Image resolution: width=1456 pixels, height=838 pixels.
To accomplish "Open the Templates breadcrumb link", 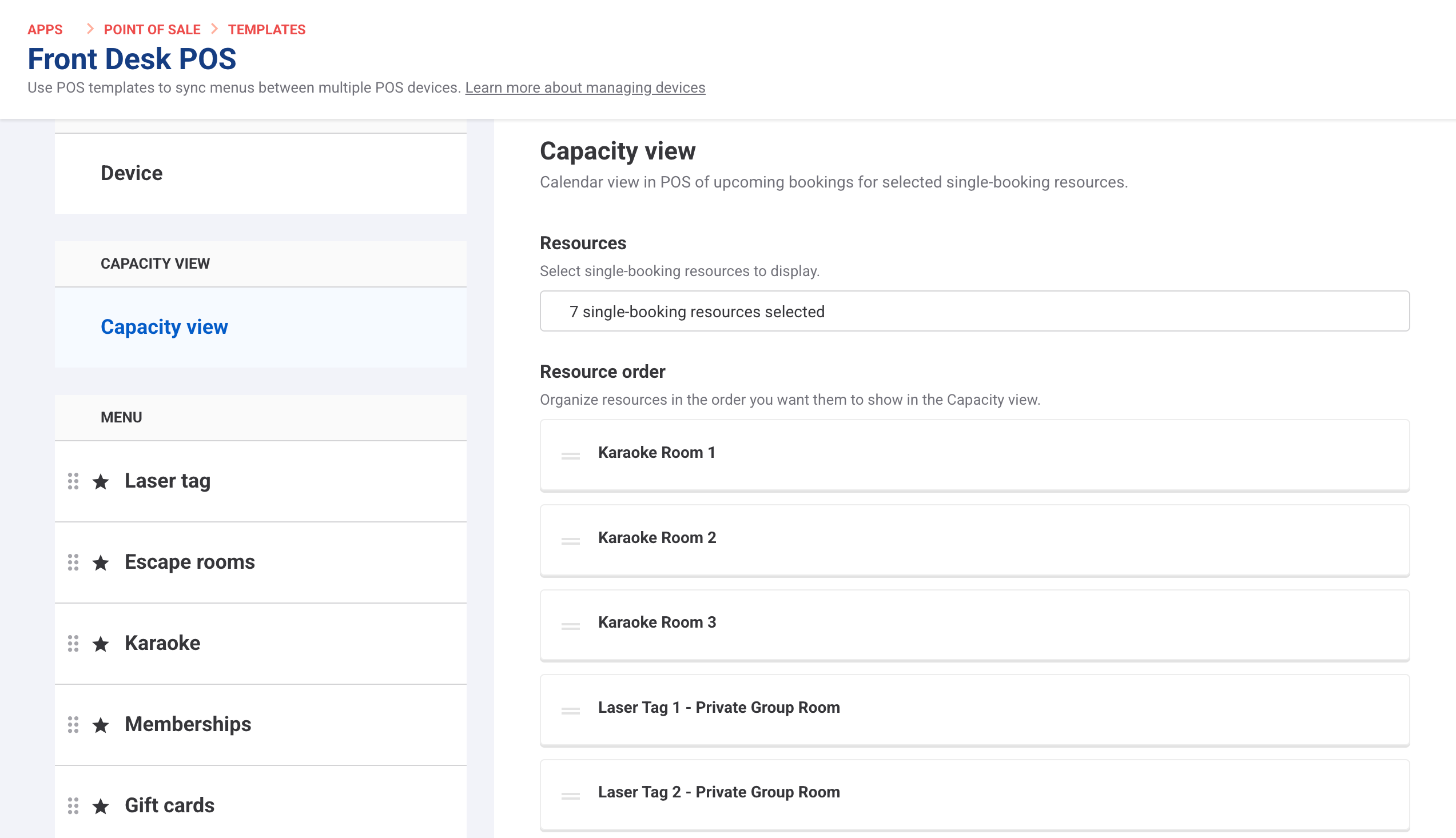I will coord(266,29).
